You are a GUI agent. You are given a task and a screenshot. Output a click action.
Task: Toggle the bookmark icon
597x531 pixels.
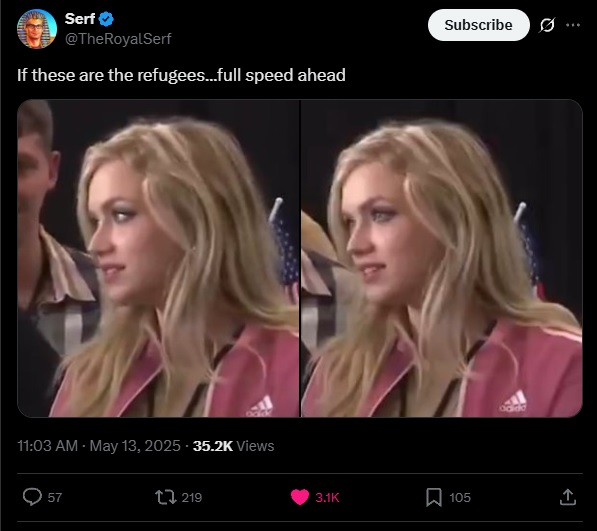434,498
